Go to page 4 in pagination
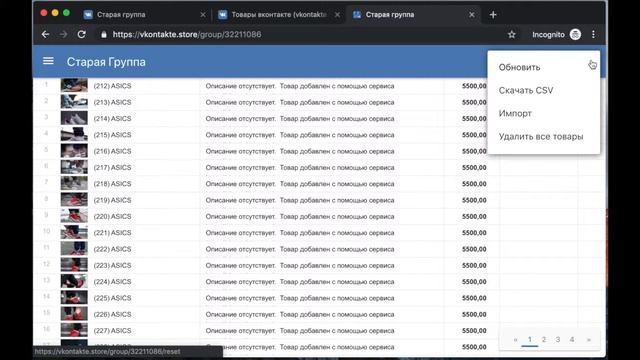Image resolution: width=640 pixels, height=360 pixels. [x=572, y=340]
